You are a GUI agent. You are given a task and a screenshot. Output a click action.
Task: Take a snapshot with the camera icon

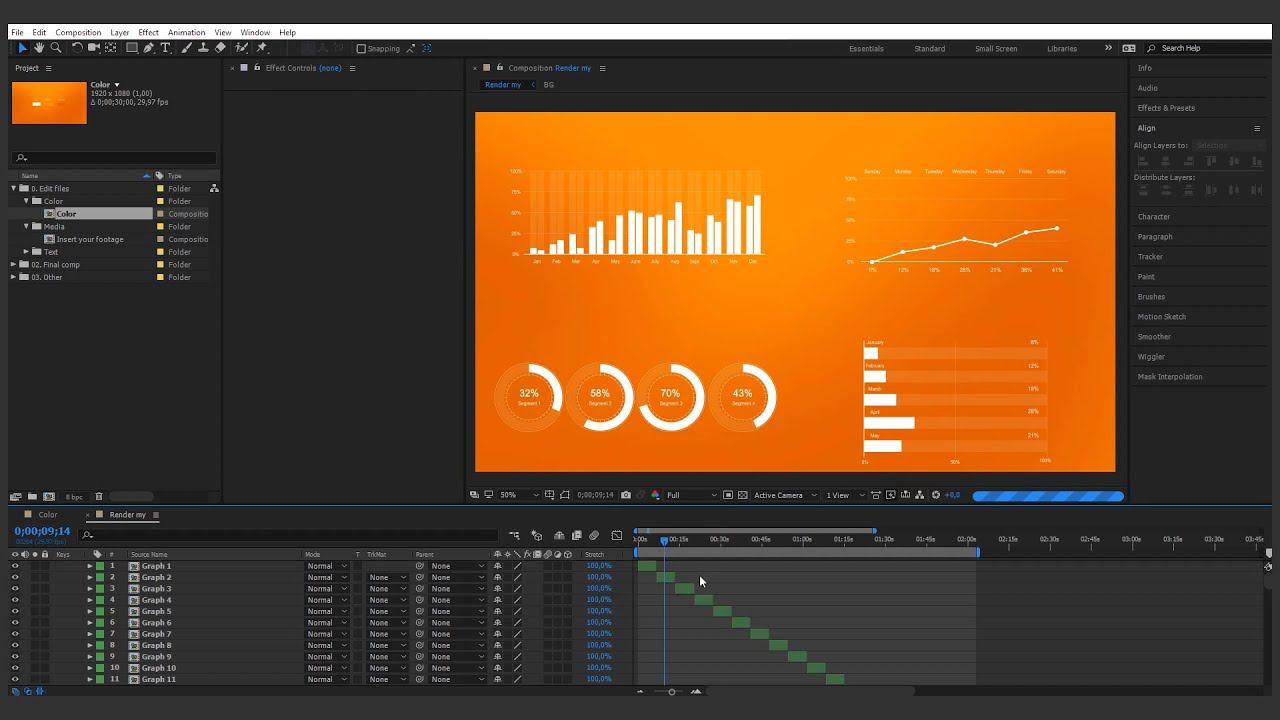[x=626, y=495]
